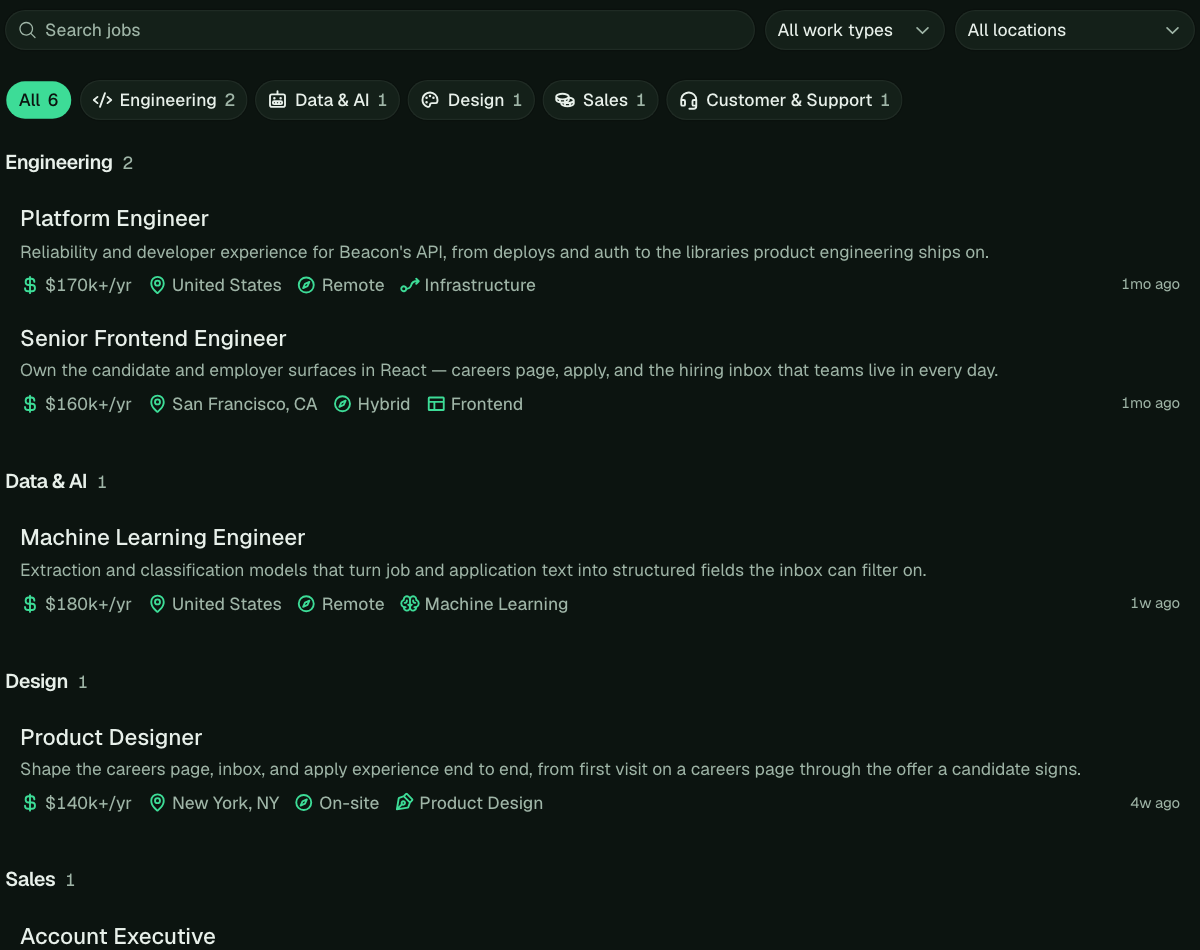
Task: Click the $170k+/yr salary text
Action: click(x=89, y=285)
